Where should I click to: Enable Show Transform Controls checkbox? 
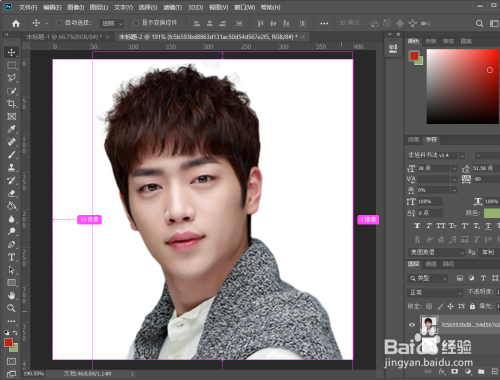[136, 23]
